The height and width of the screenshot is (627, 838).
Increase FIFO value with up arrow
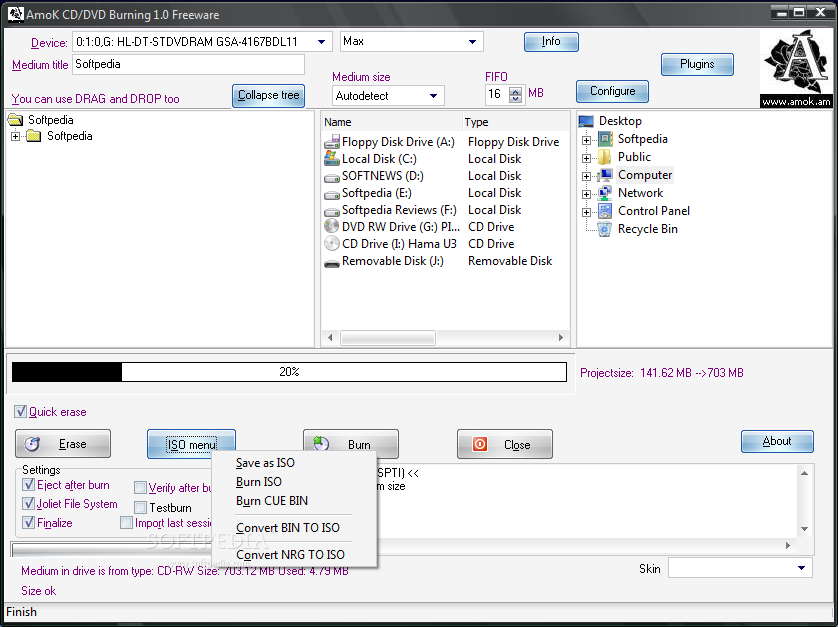click(515, 90)
